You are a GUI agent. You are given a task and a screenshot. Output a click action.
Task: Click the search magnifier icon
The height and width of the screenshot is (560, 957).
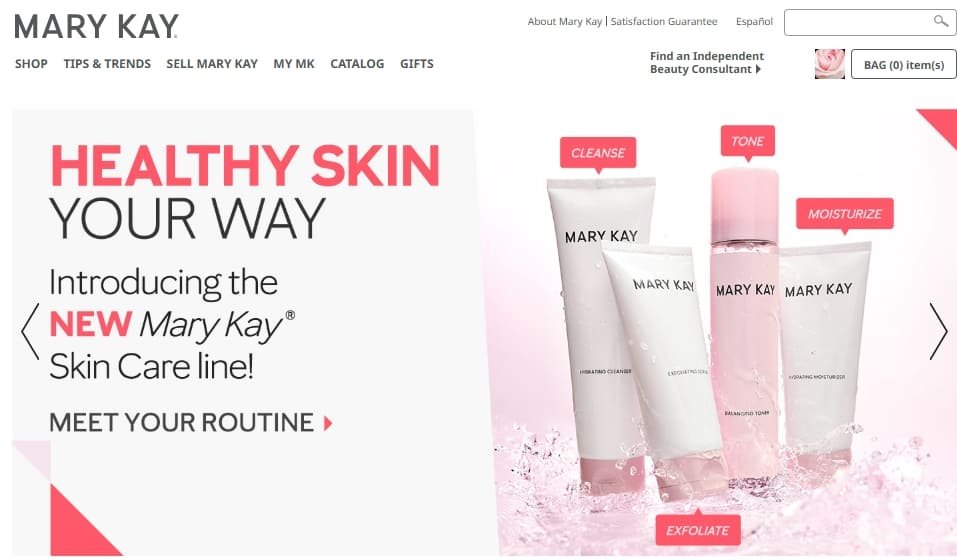[941, 21]
